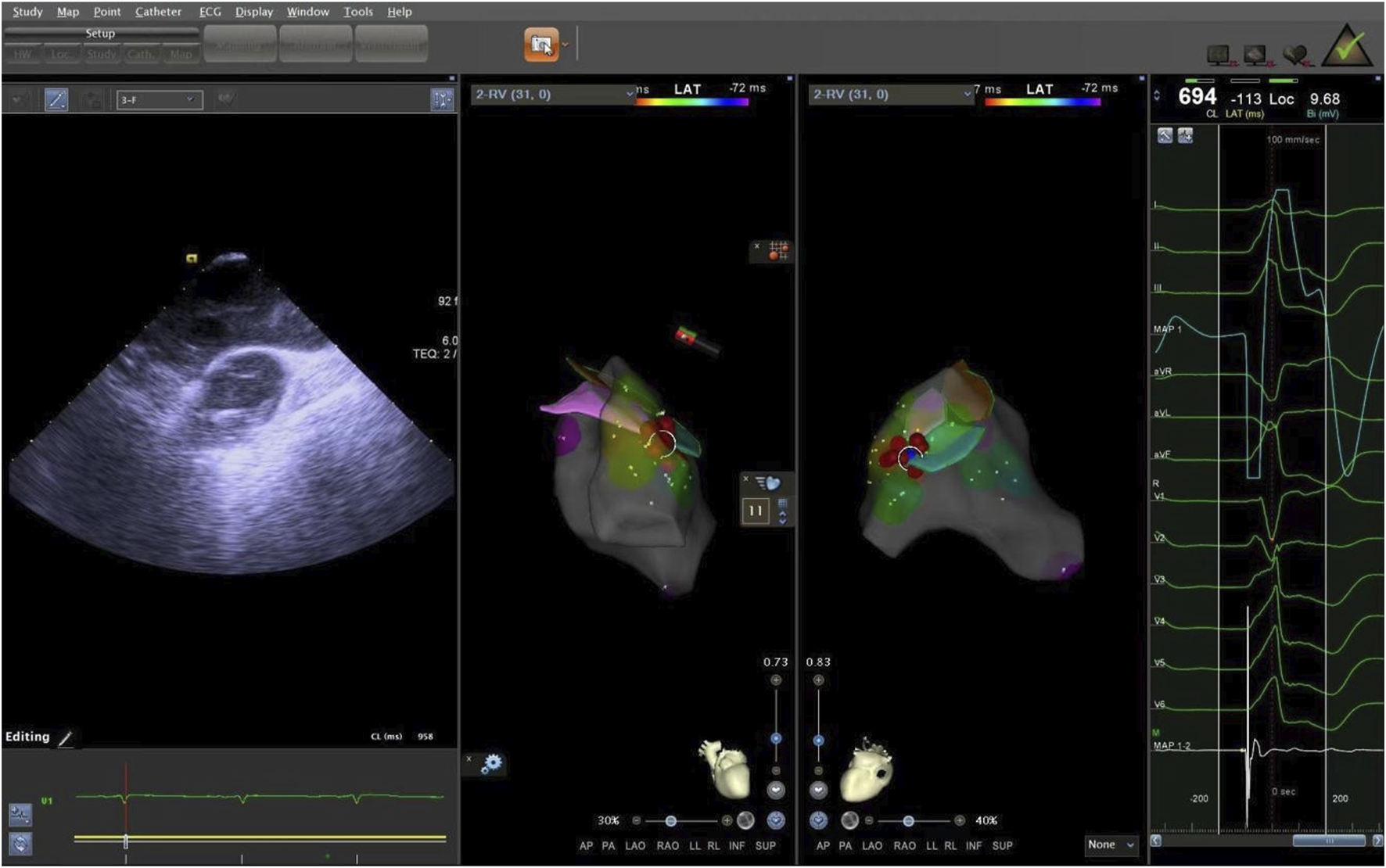The width and height of the screenshot is (1386, 868).
Task: Open the ECG menu
Action: coord(210,12)
